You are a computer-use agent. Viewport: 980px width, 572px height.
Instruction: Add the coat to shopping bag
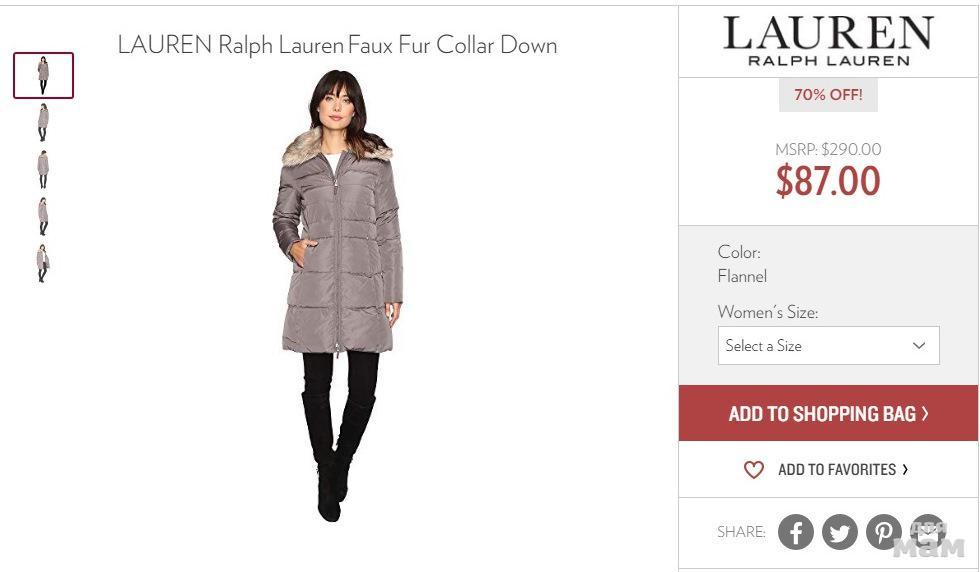pos(828,413)
